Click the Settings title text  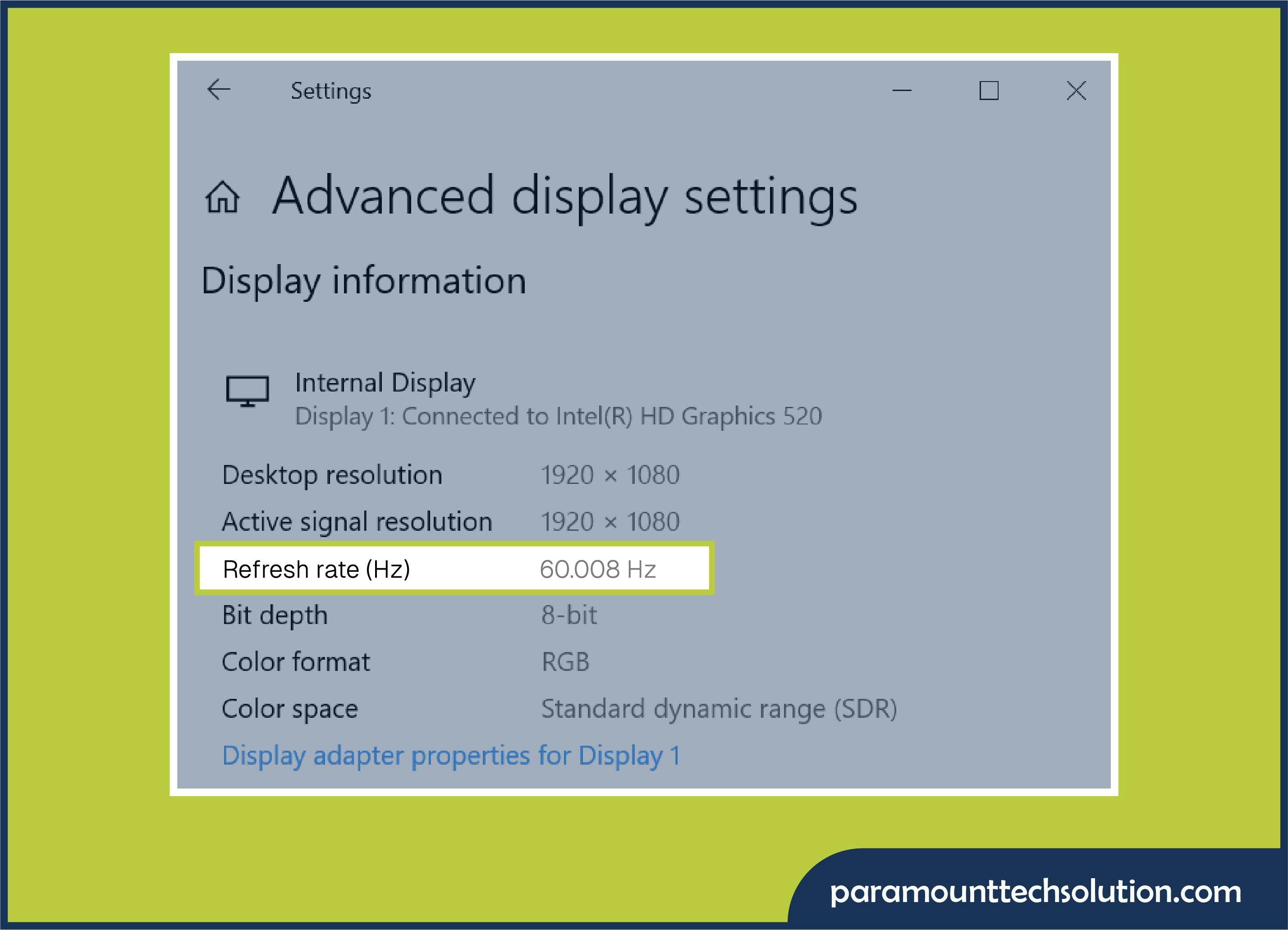point(330,91)
